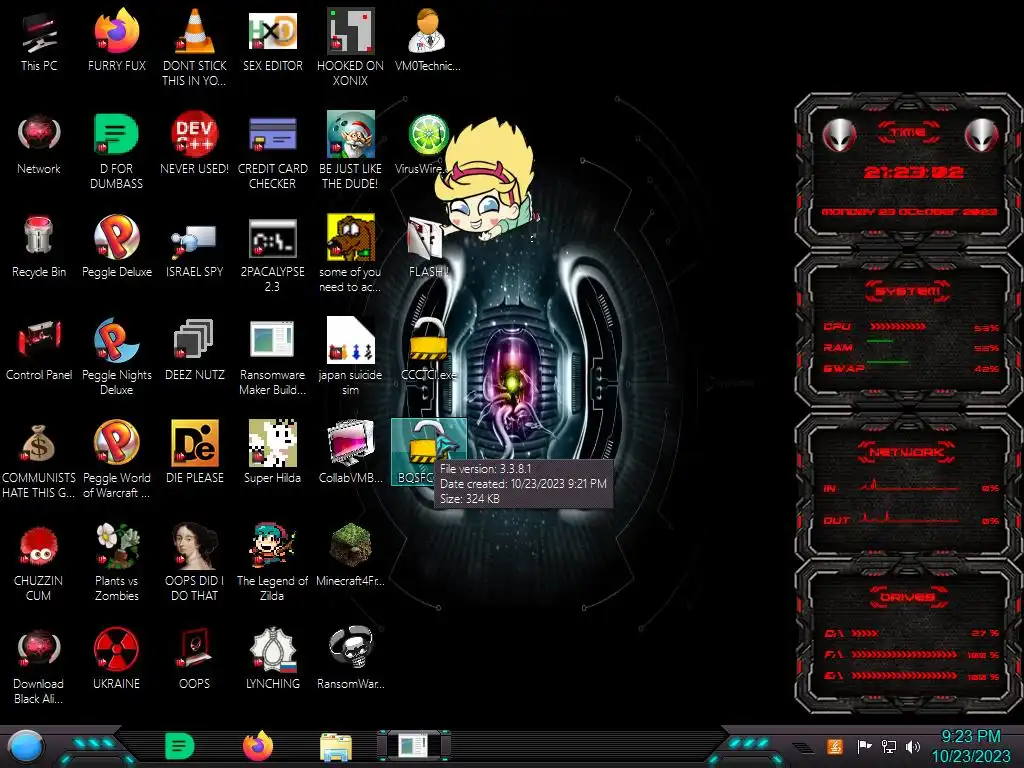
Task: Open the Java tray icon
Action: 835,746
